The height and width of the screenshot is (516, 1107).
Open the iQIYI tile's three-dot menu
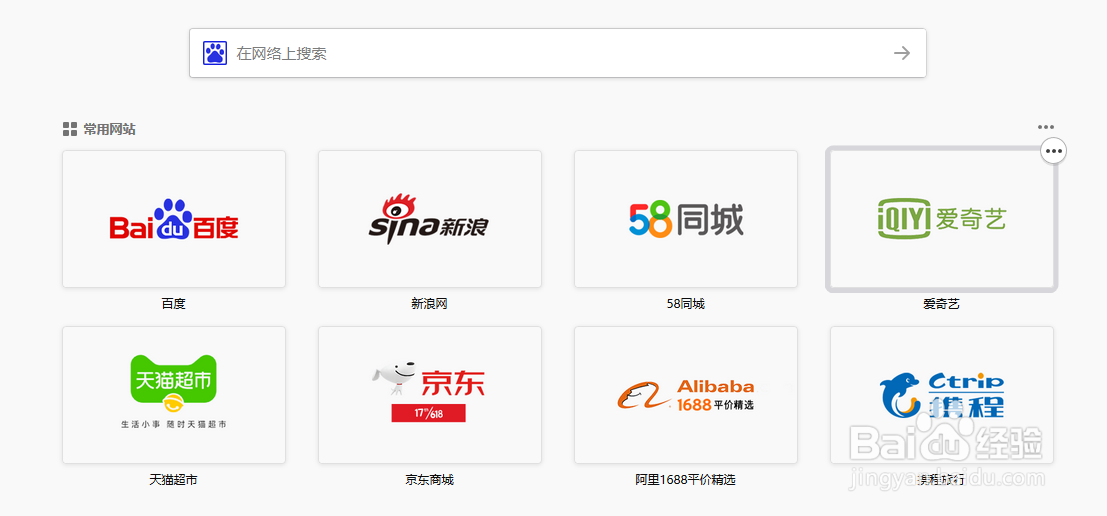pos(1053,150)
